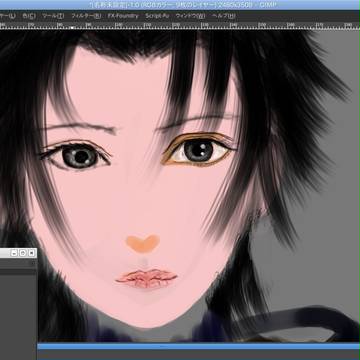Minimize the floating dock window
Viewport: 360px width, 360px height.
coord(14,253)
